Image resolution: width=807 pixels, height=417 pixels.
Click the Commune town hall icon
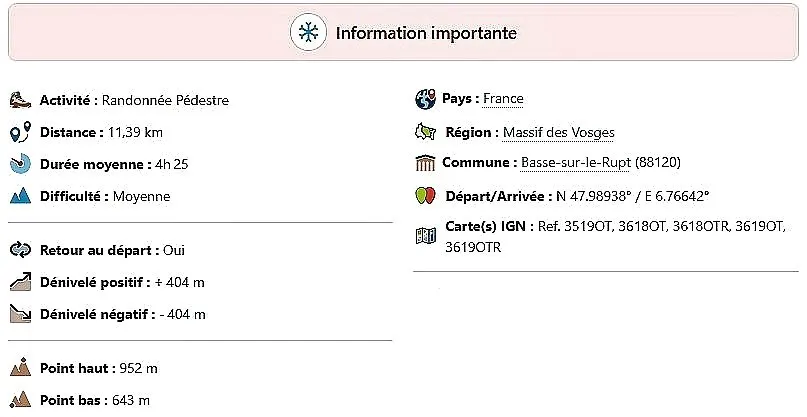pyautogui.click(x=425, y=163)
